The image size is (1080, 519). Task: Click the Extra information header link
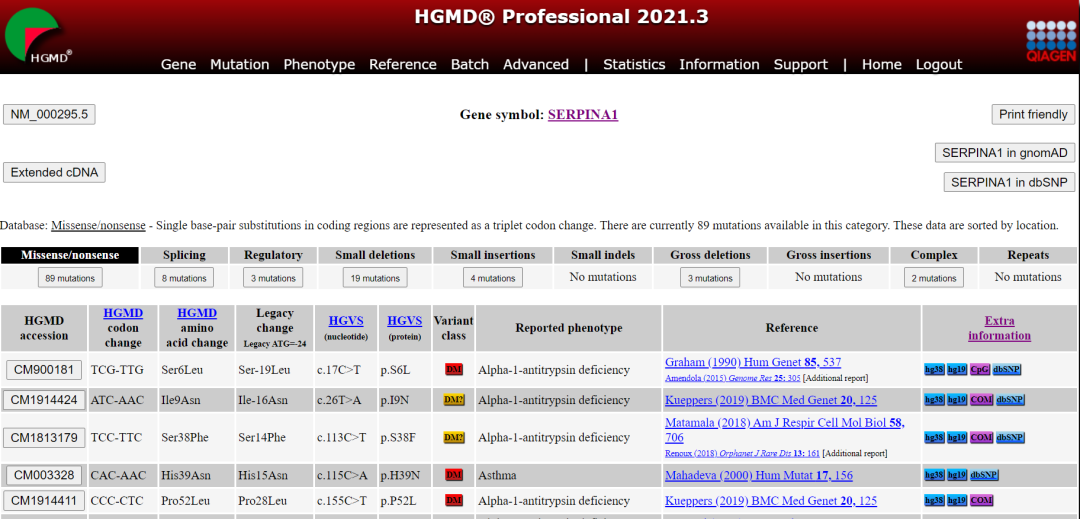click(999, 328)
